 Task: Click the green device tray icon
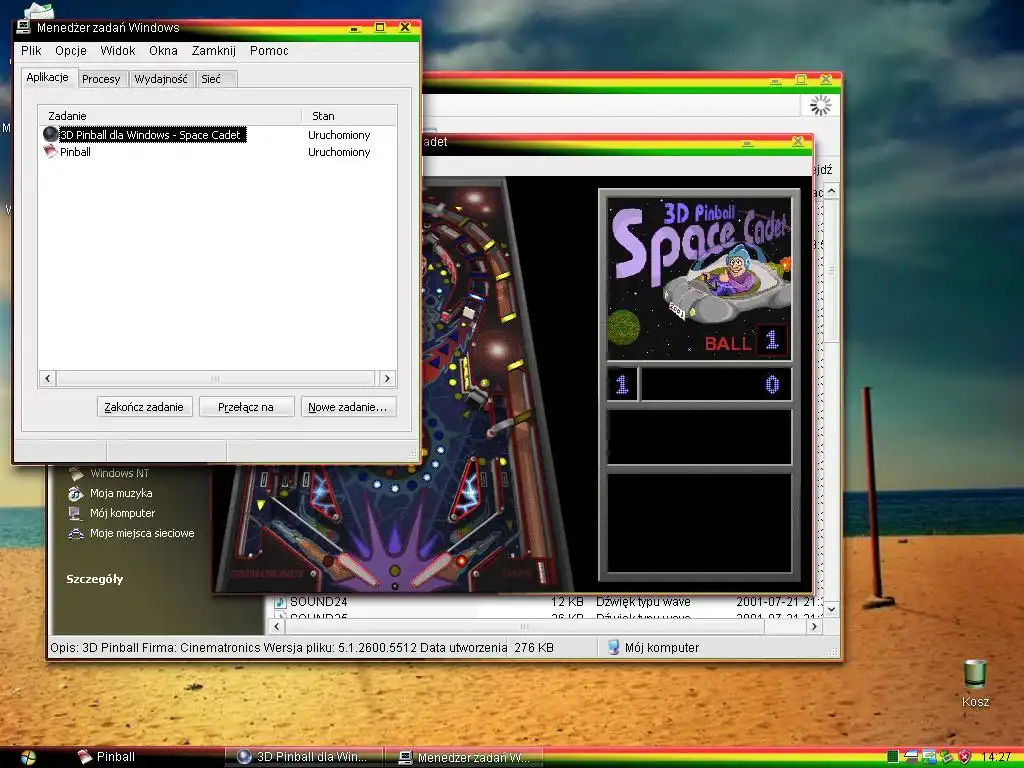946,757
